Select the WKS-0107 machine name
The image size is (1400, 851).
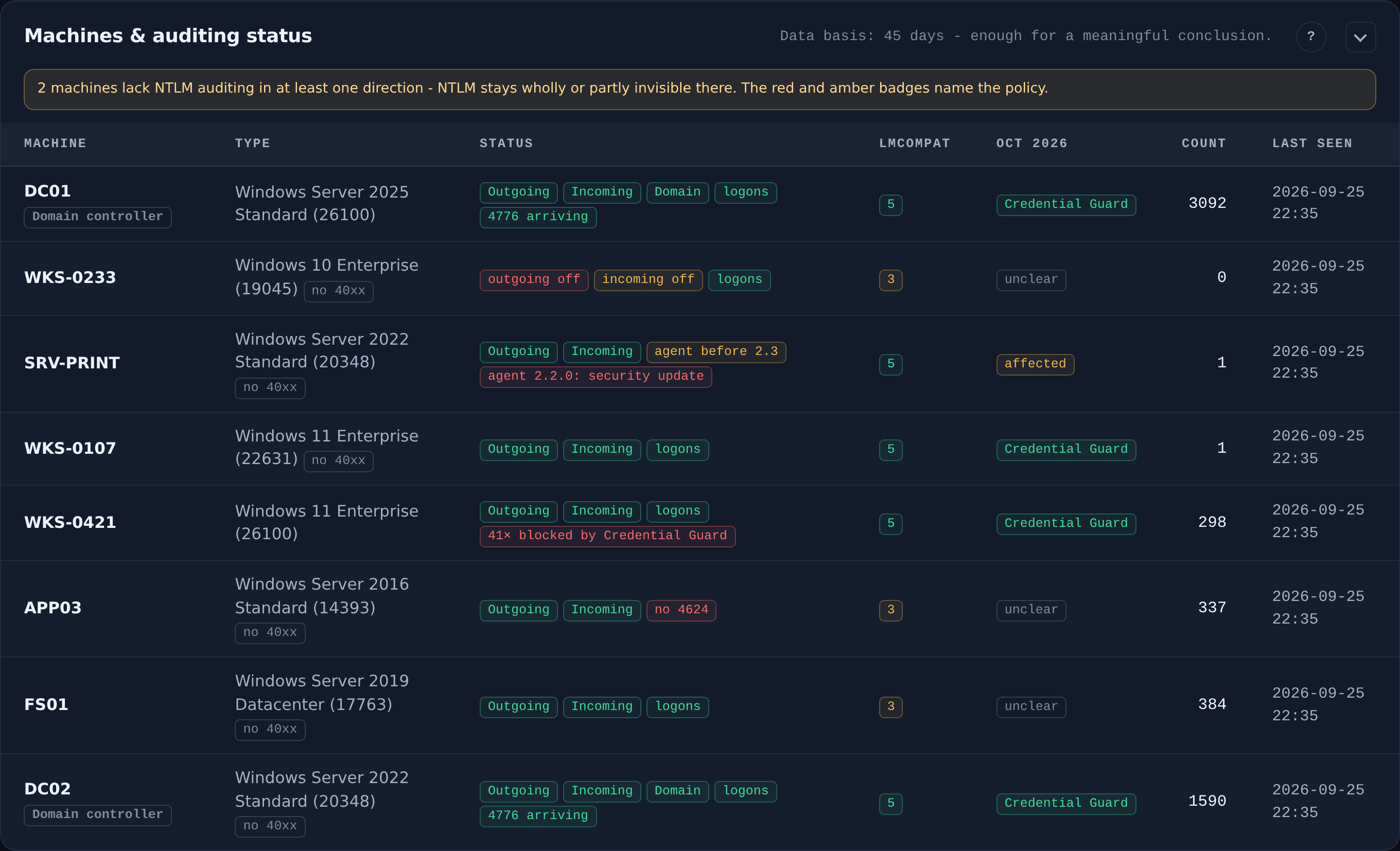click(x=70, y=448)
